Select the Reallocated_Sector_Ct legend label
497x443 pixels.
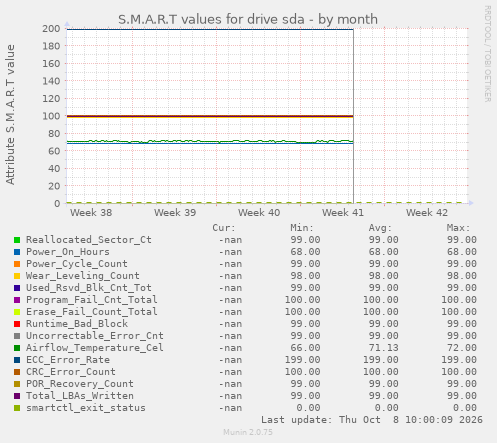tap(89, 240)
